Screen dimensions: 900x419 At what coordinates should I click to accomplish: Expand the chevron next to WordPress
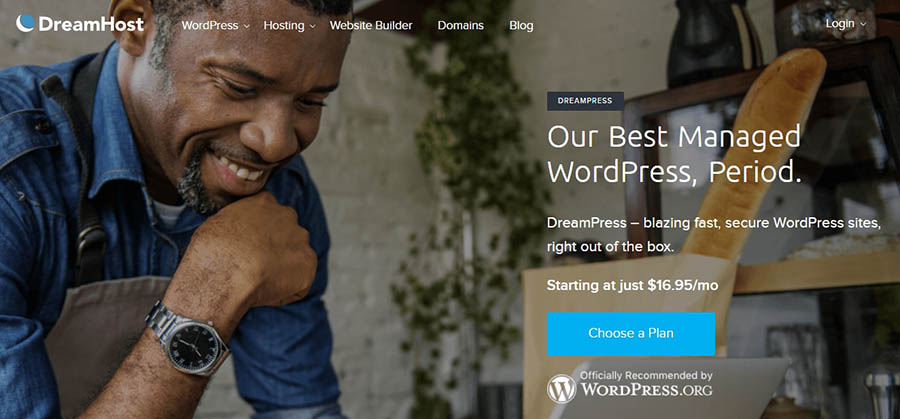click(x=246, y=26)
